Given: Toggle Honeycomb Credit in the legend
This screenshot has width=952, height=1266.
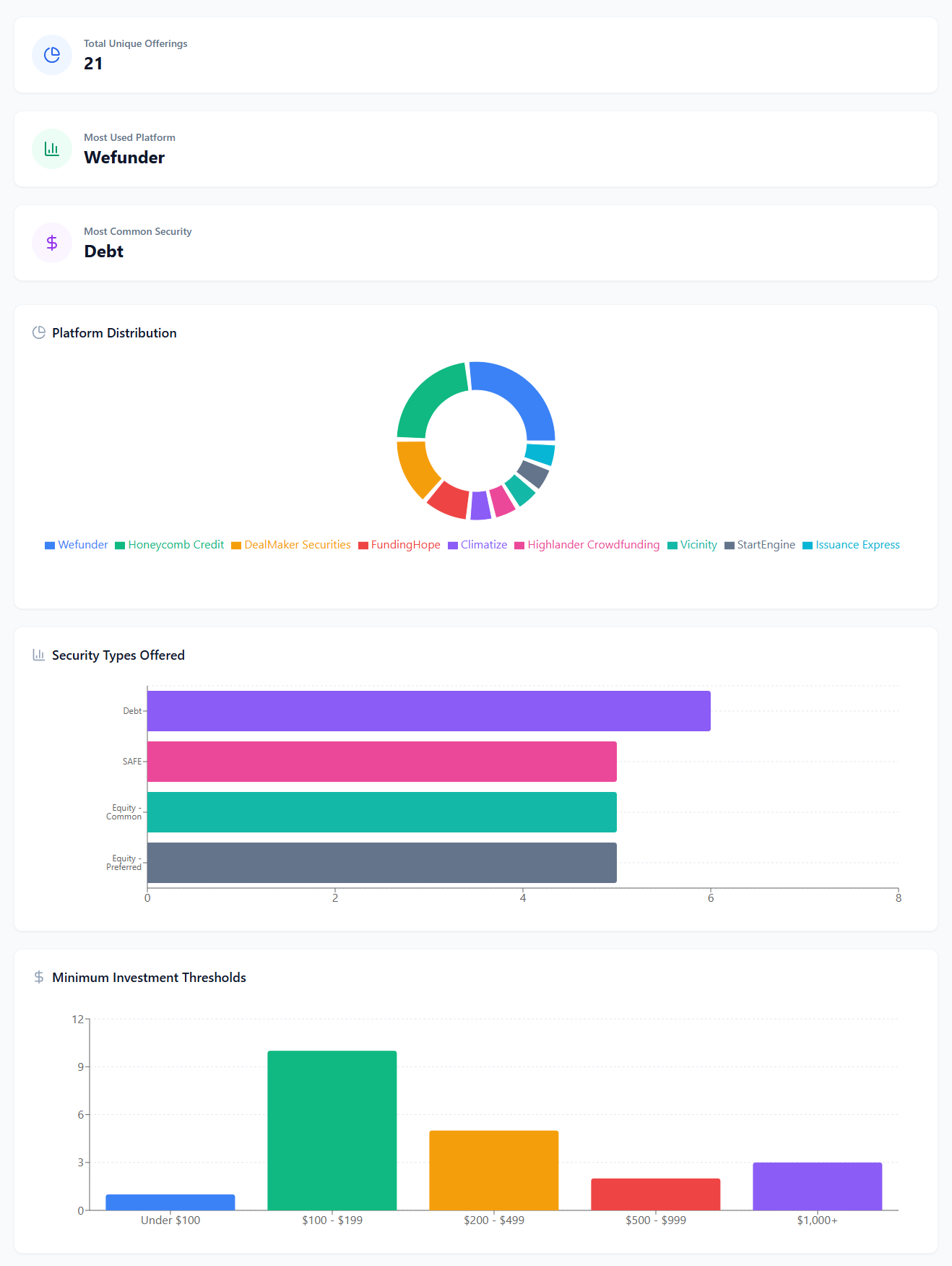Looking at the screenshot, I should (x=170, y=545).
